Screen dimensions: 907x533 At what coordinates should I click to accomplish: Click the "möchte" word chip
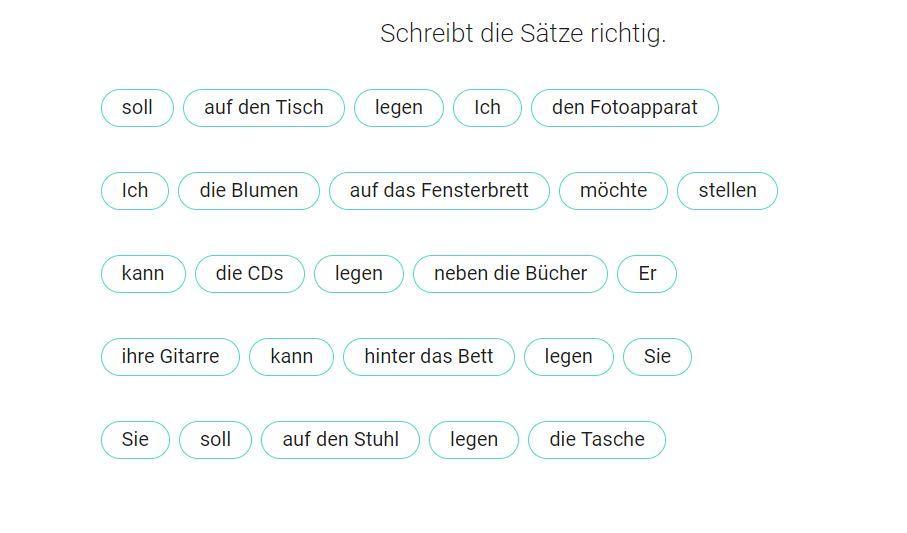coord(613,191)
